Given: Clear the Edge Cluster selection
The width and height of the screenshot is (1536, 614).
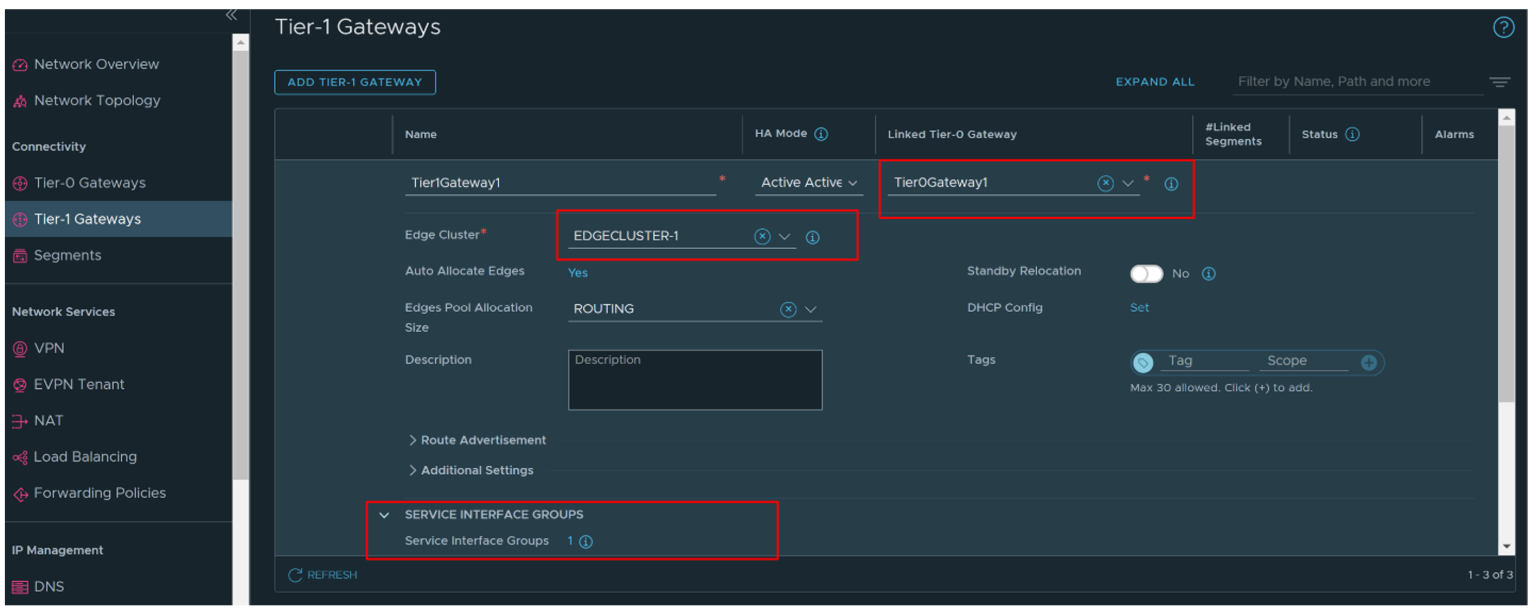Looking at the screenshot, I should 762,237.
